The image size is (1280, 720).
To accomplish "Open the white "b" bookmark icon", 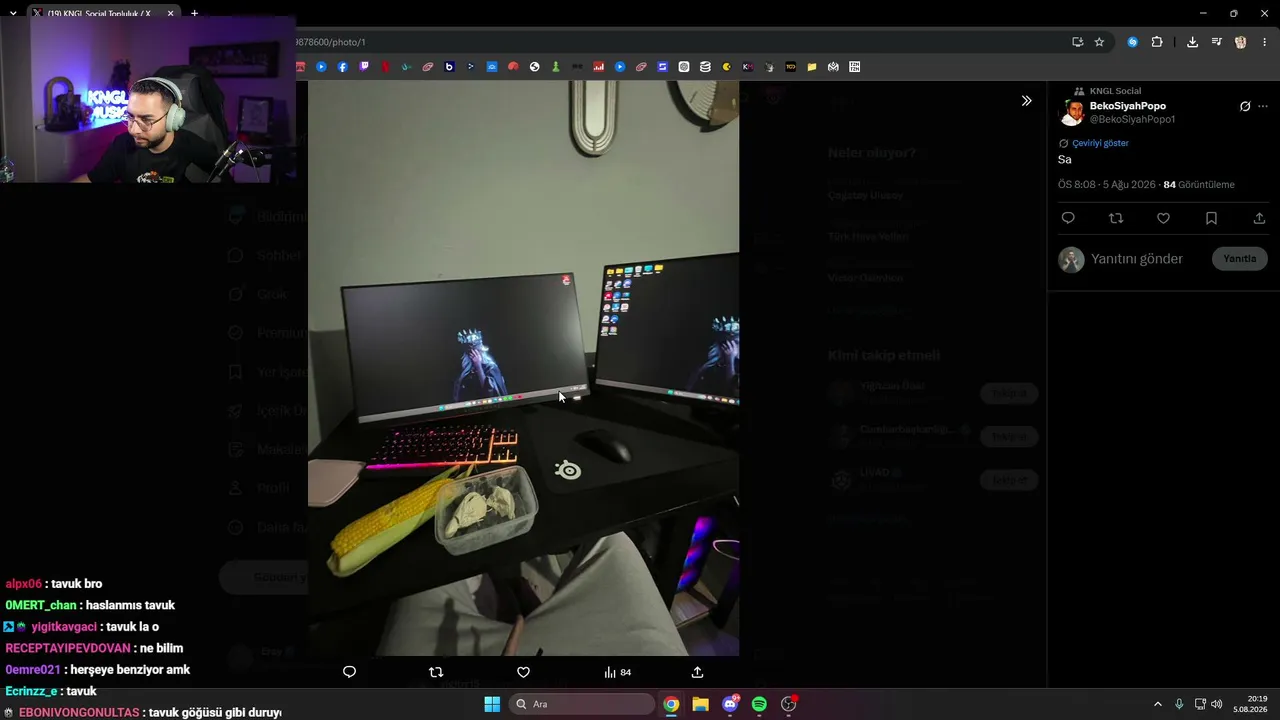I will click(x=449, y=67).
